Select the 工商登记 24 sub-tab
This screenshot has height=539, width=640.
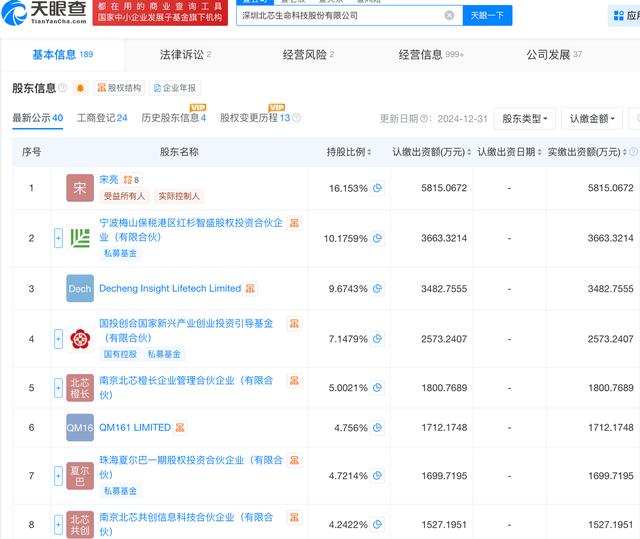pyautogui.click(x=102, y=118)
